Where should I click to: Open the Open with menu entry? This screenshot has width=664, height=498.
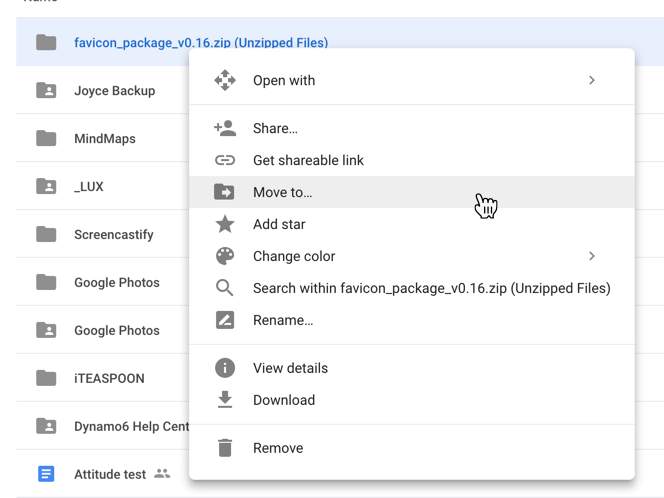click(x=412, y=80)
